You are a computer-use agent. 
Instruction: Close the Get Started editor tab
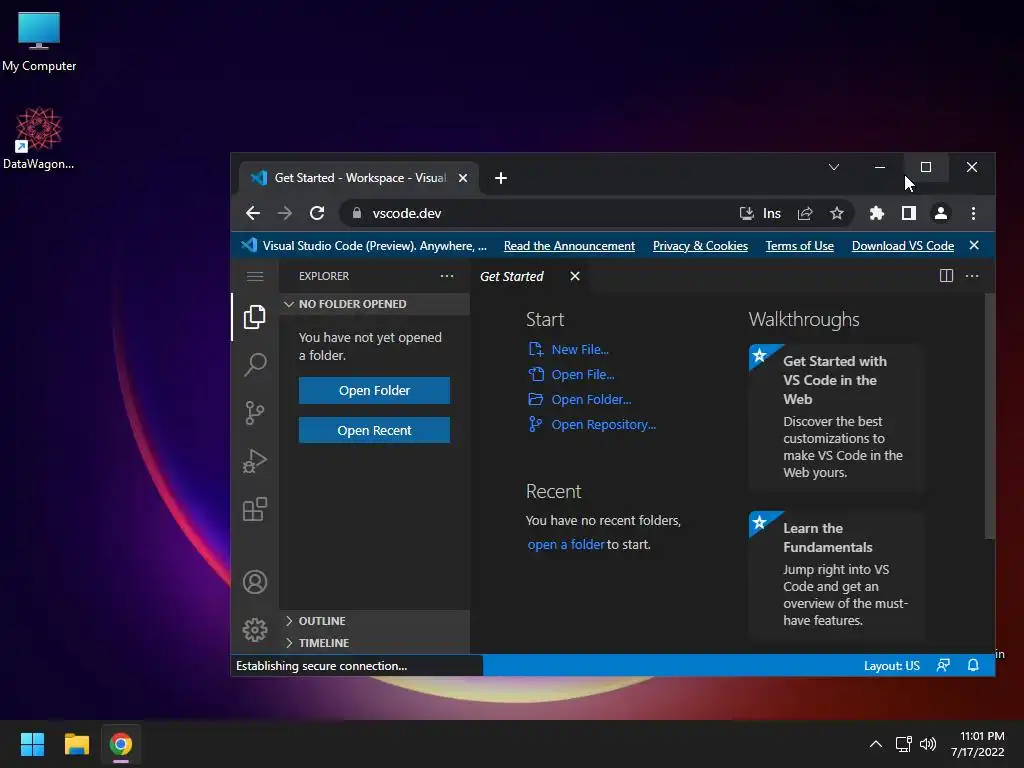(575, 276)
